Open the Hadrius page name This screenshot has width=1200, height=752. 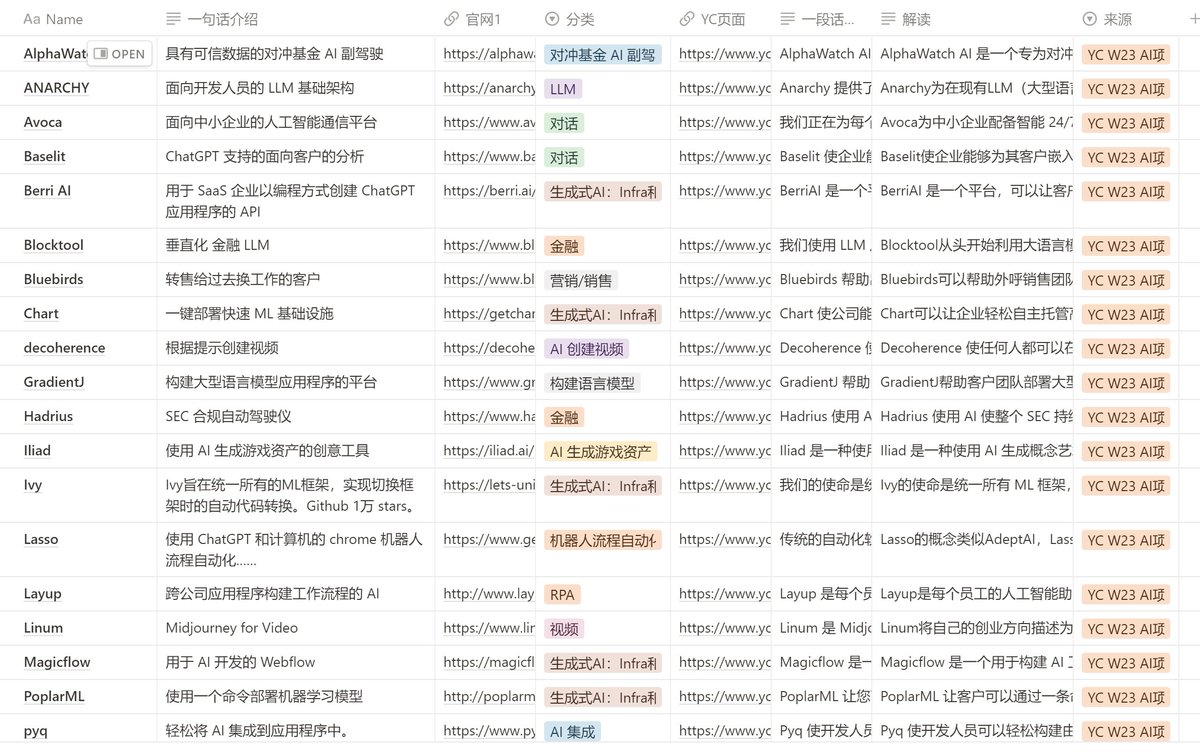[48, 416]
